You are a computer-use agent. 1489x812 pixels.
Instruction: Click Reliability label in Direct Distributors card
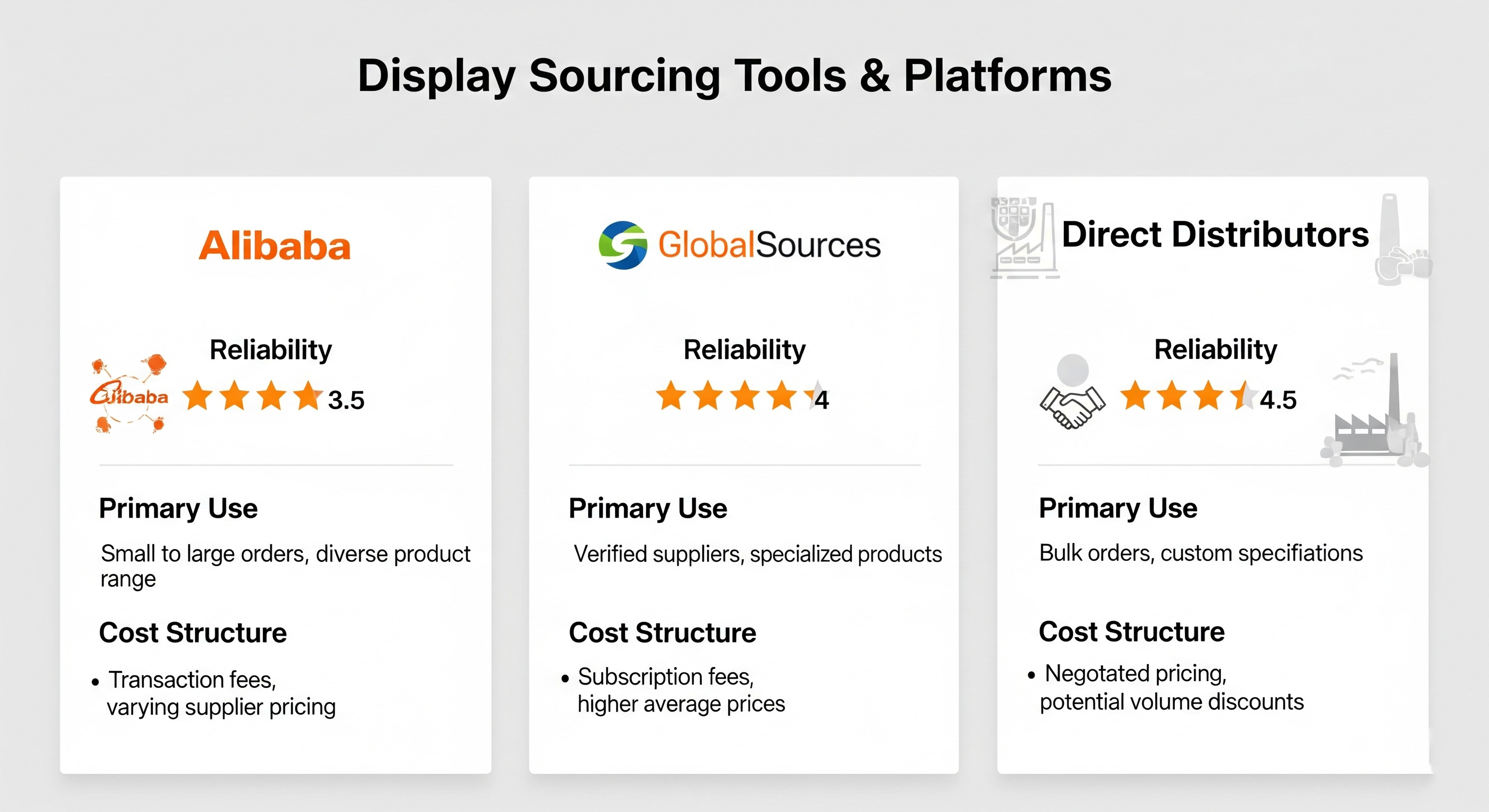[x=1216, y=349]
